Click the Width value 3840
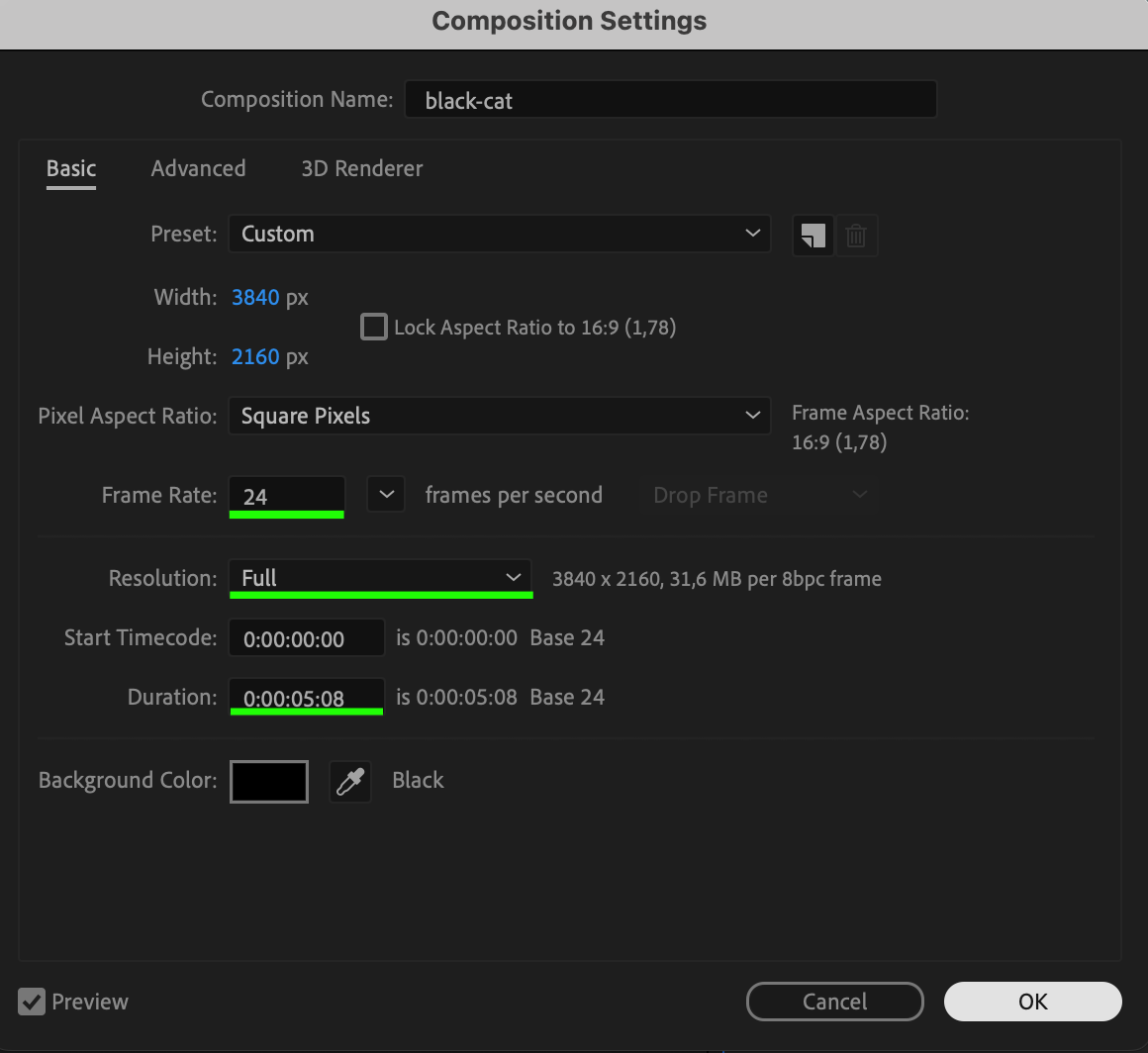Image resolution: width=1148 pixels, height=1053 pixels. [x=255, y=297]
